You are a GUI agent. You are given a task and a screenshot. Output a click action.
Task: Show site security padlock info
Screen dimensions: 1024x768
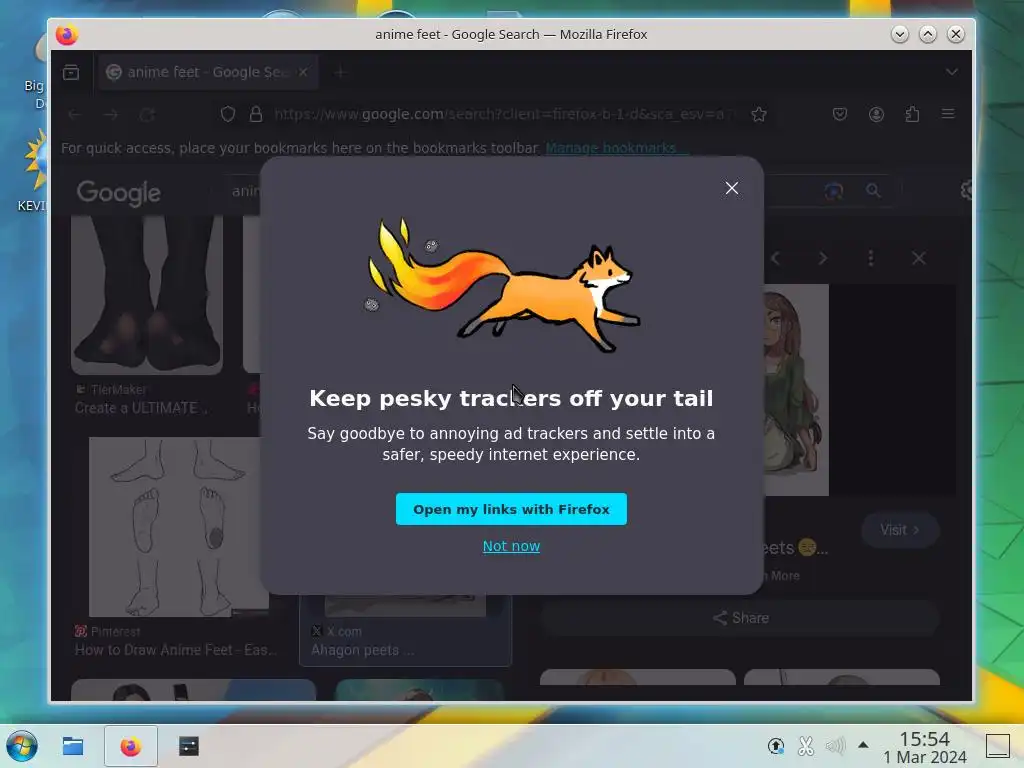click(256, 114)
